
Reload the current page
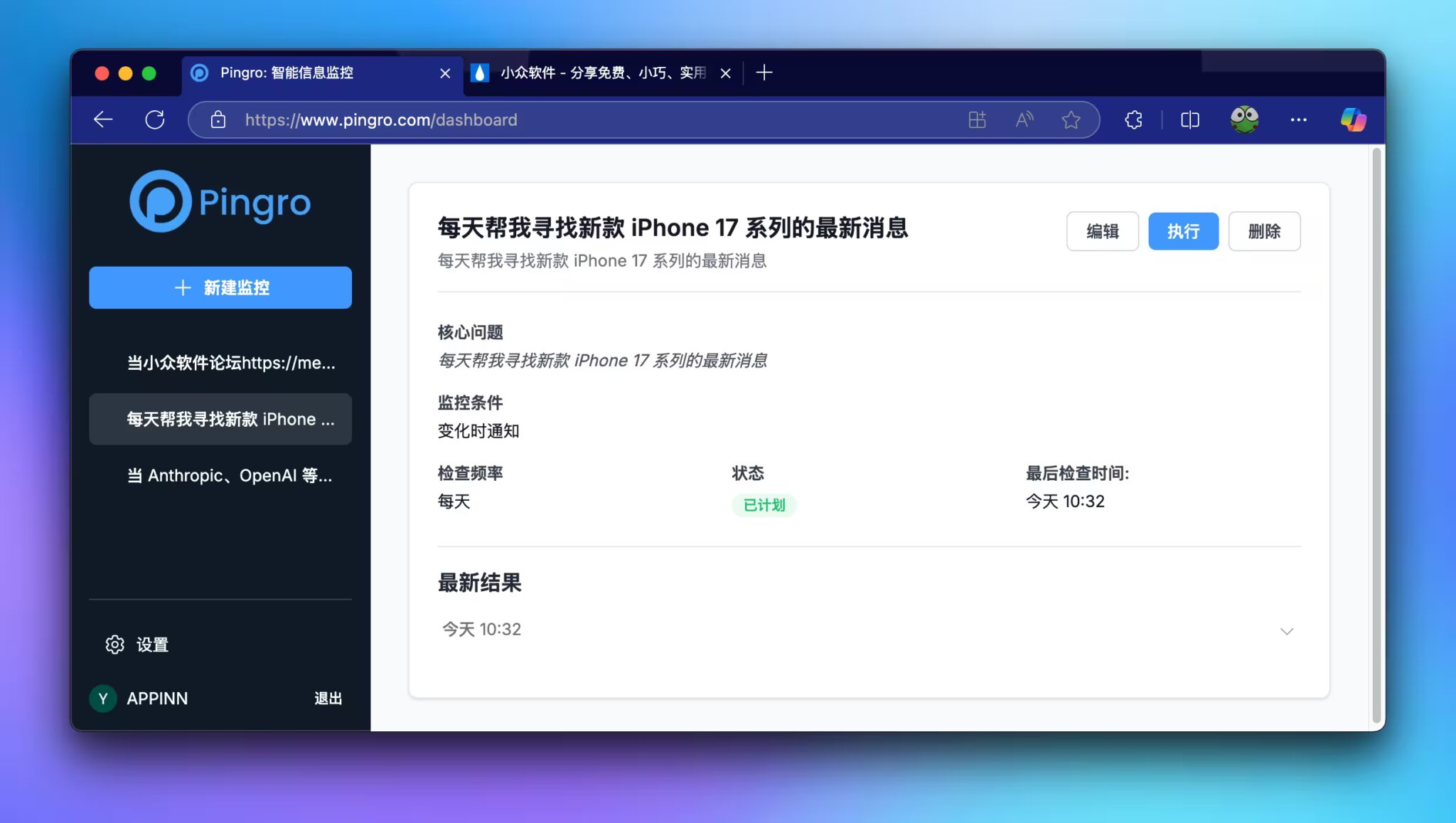(156, 119)
